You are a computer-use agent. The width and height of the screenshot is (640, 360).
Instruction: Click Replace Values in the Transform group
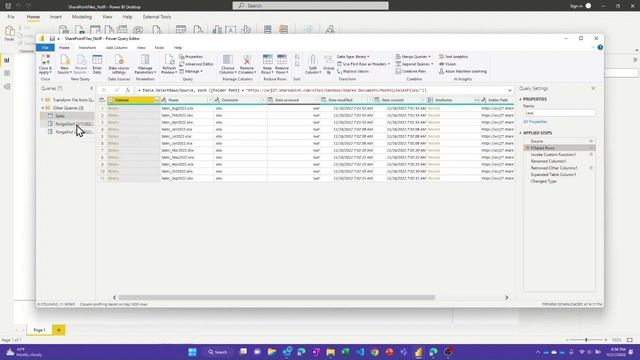tap(353, 71)
